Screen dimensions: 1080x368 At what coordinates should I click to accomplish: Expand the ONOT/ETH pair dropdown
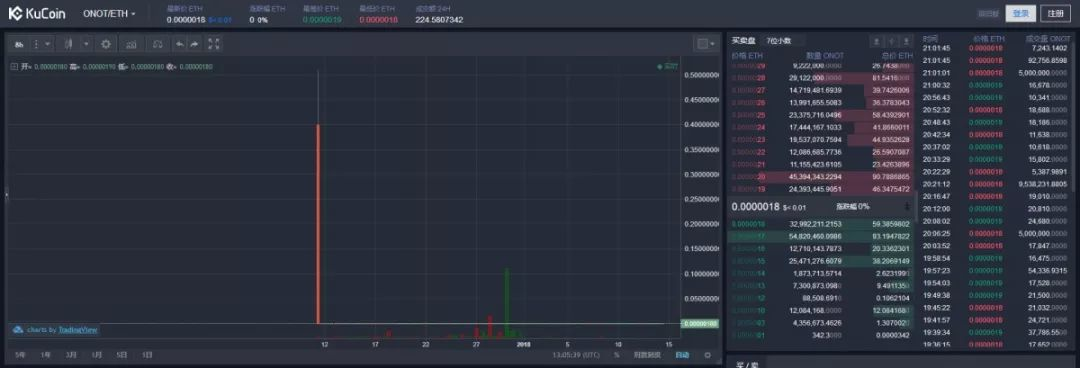[x=109, y=13]
